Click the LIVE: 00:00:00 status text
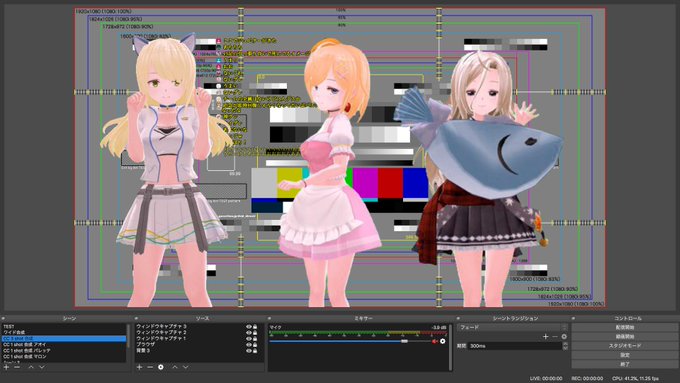680x383 pixels. (546, 379)
